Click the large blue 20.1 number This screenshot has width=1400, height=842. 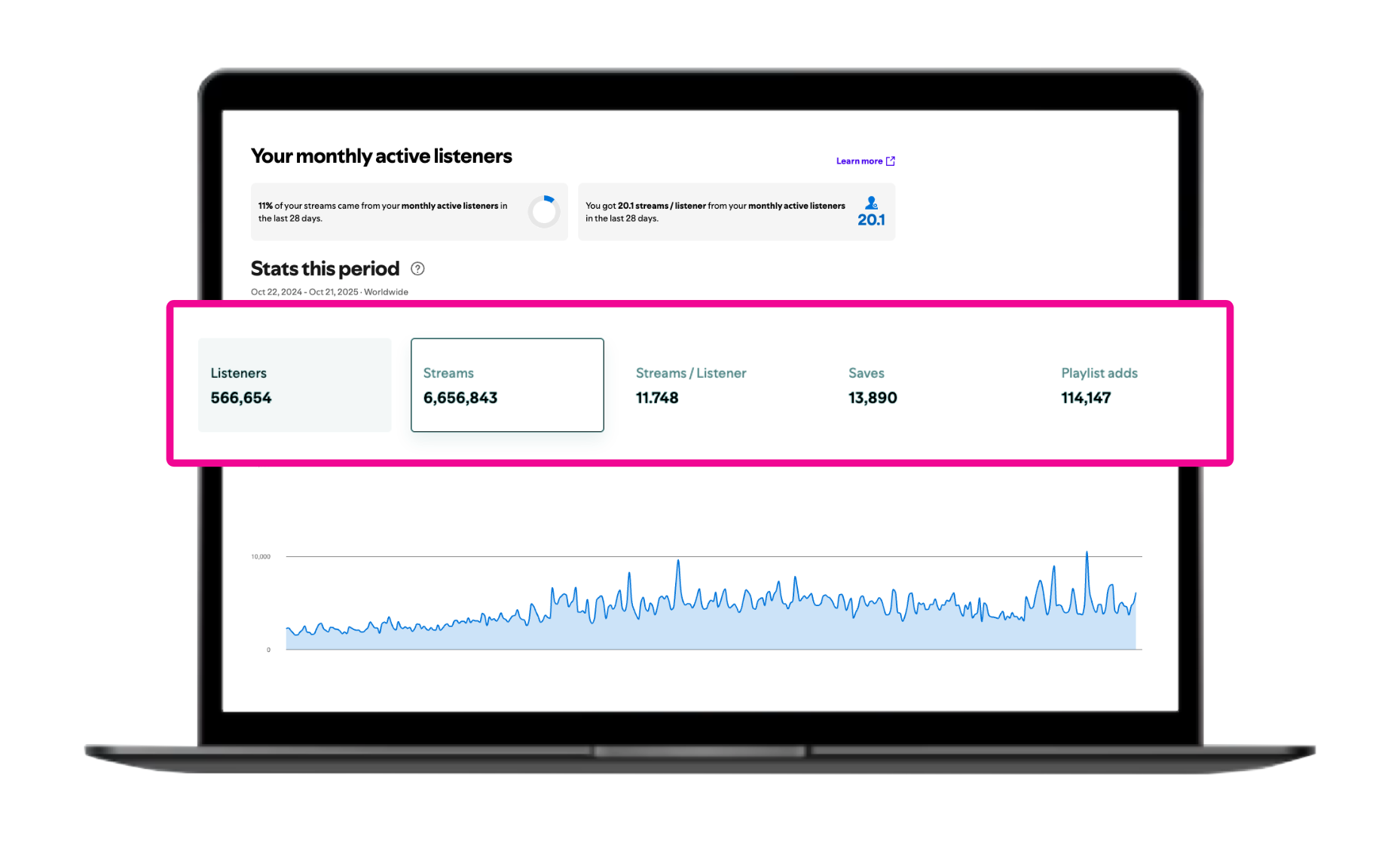click(871, 220)
